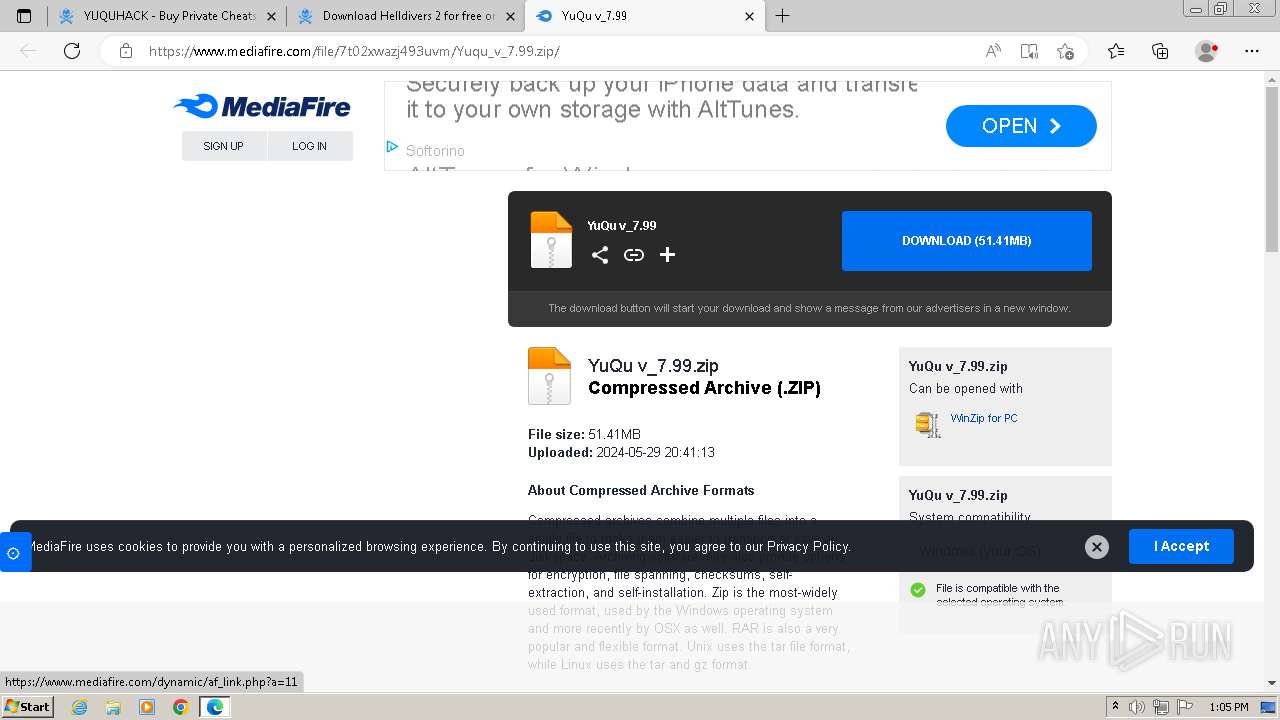Open File Explorer from taskbar
The height and width of the screenshot is (720, 1280).
[x=113, y=707]
